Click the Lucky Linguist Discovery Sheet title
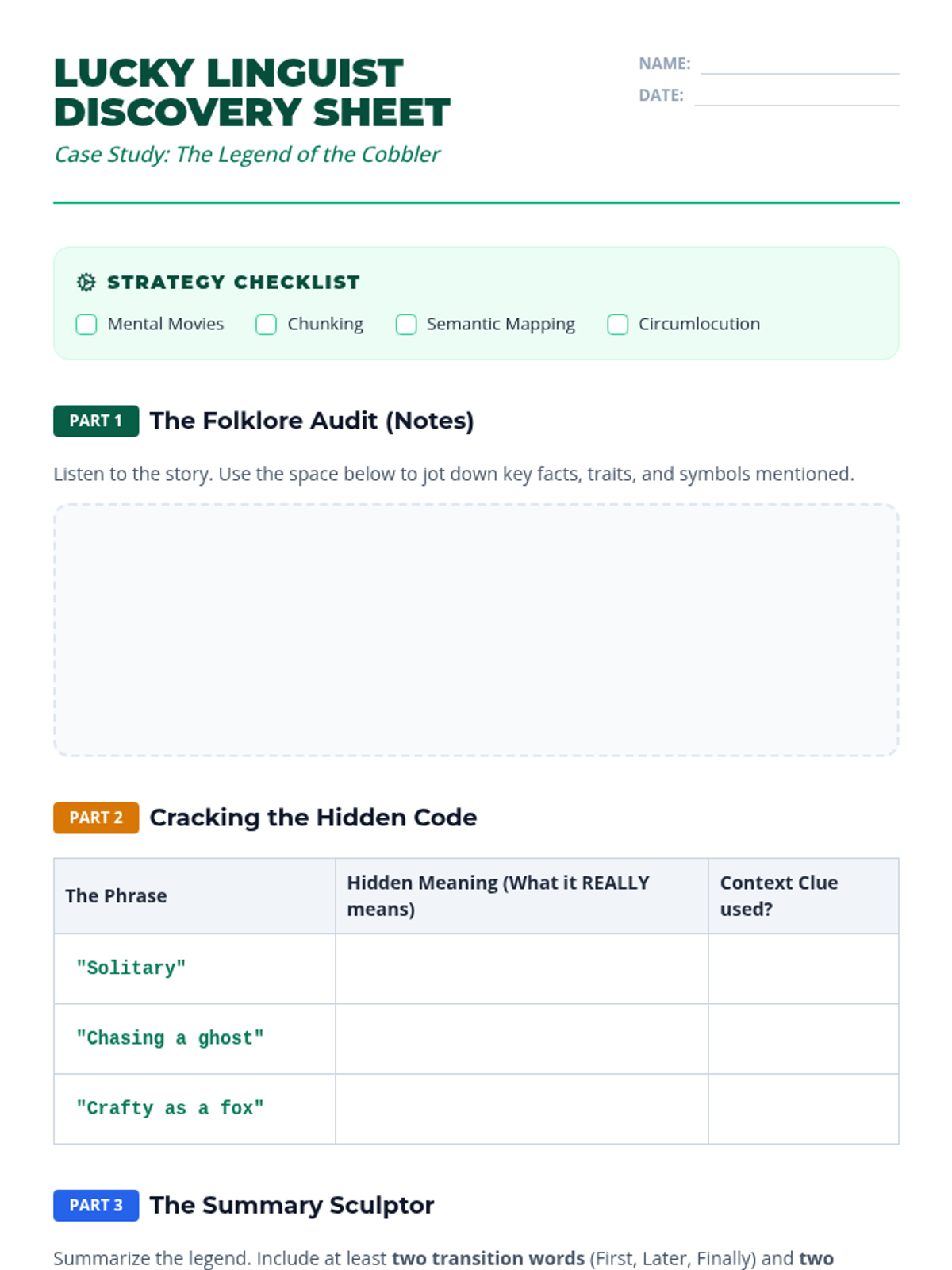952x1270 pixels. pyautogui.click(x=252, y=92)
